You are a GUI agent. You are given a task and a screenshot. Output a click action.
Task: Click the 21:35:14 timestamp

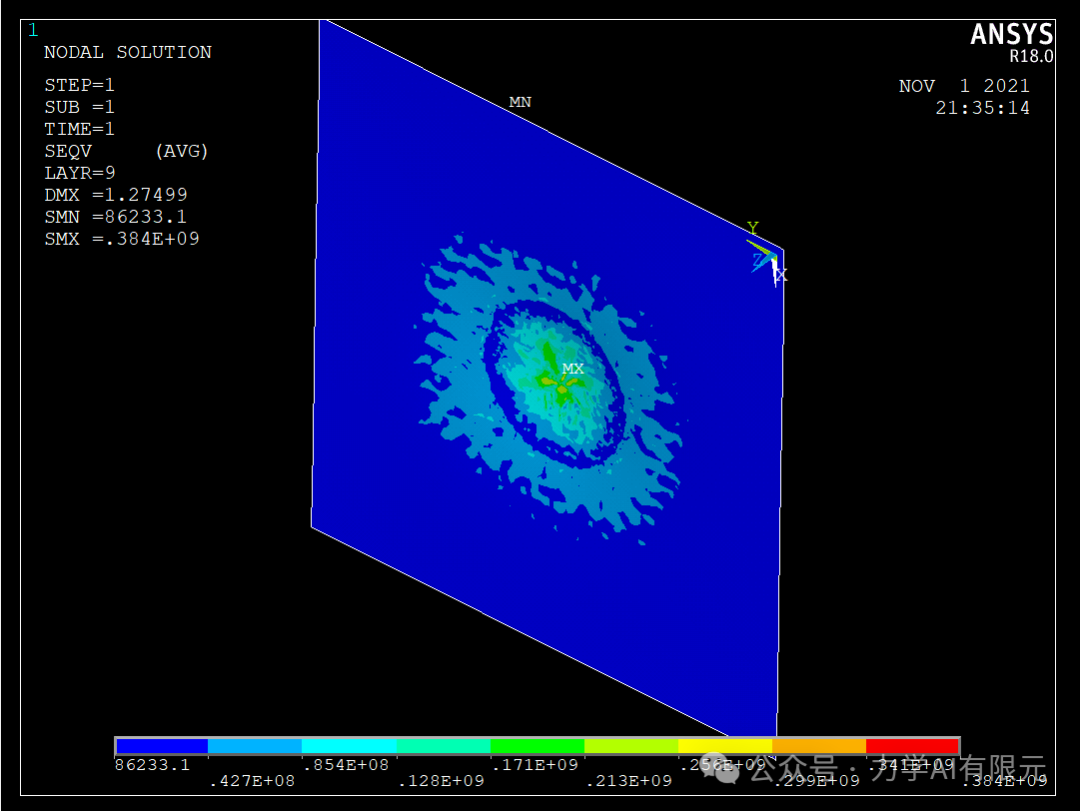(x=983, y=108)
